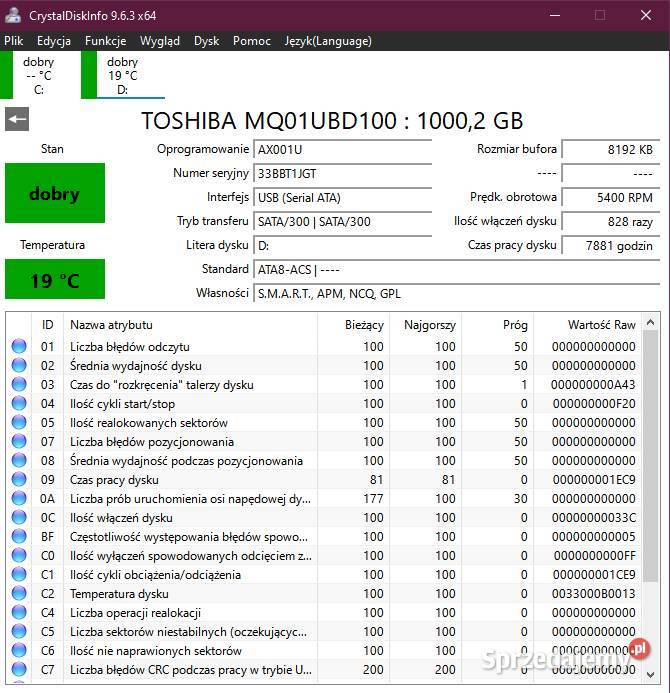This screenshot has height=693, width=670.
Task: Select the D: drive tab at 19 °C
Action: pos(123,75)
